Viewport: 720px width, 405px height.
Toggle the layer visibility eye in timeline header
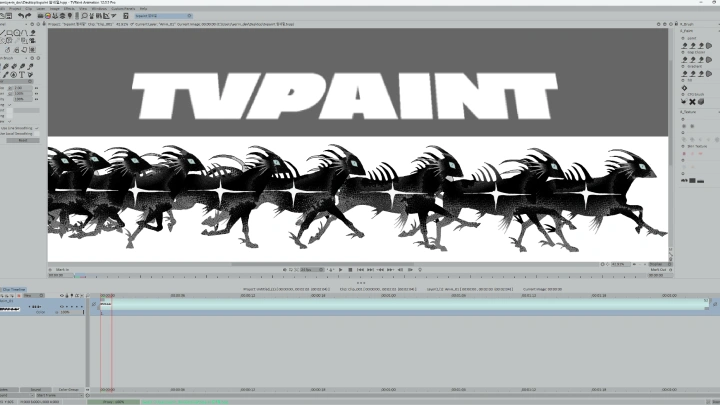pyautogui.click(x=62, y=296)
